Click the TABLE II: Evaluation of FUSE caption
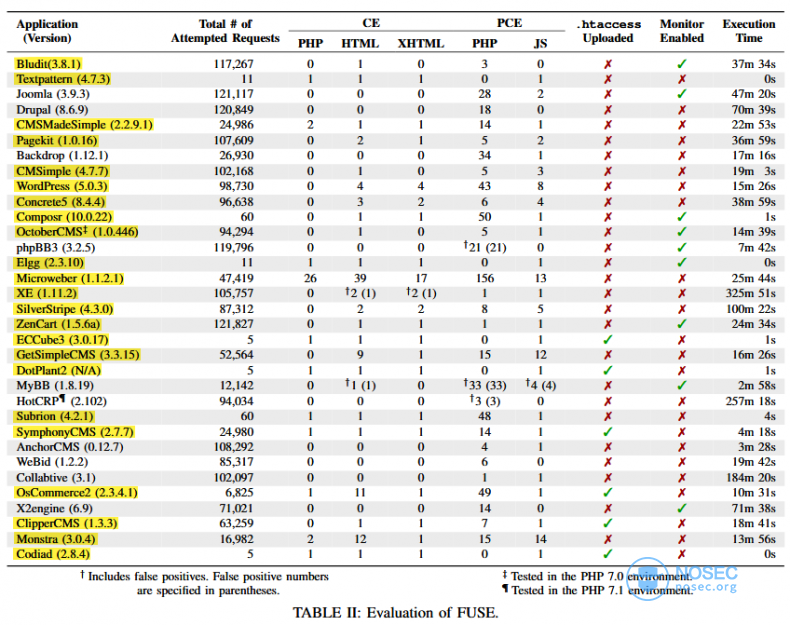Image resolution: width=790 pixels, height=625 pixels. coord(396,613)
